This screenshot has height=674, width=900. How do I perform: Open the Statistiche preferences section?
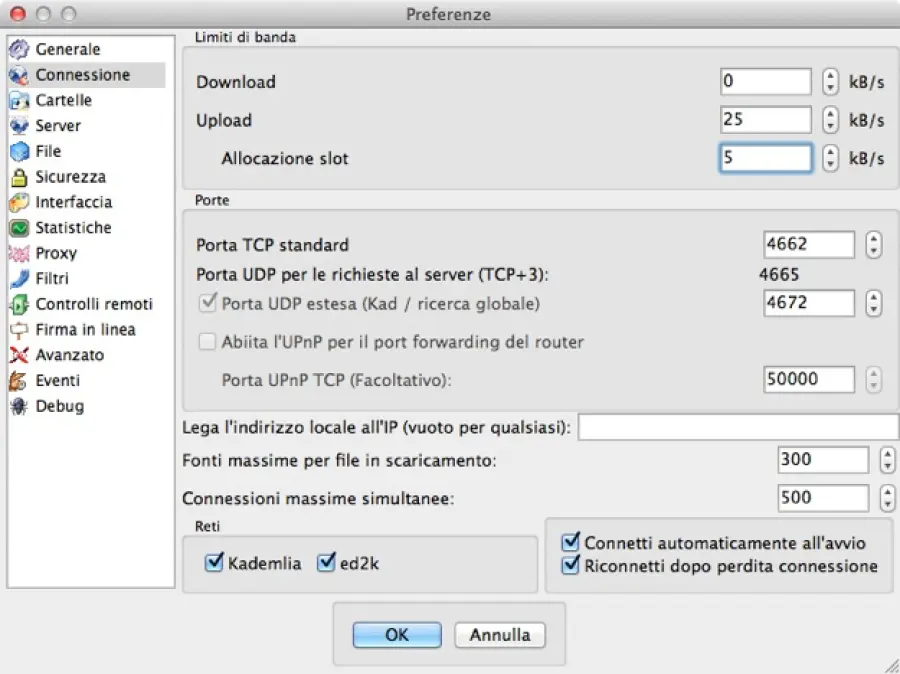tap(73, 227)
